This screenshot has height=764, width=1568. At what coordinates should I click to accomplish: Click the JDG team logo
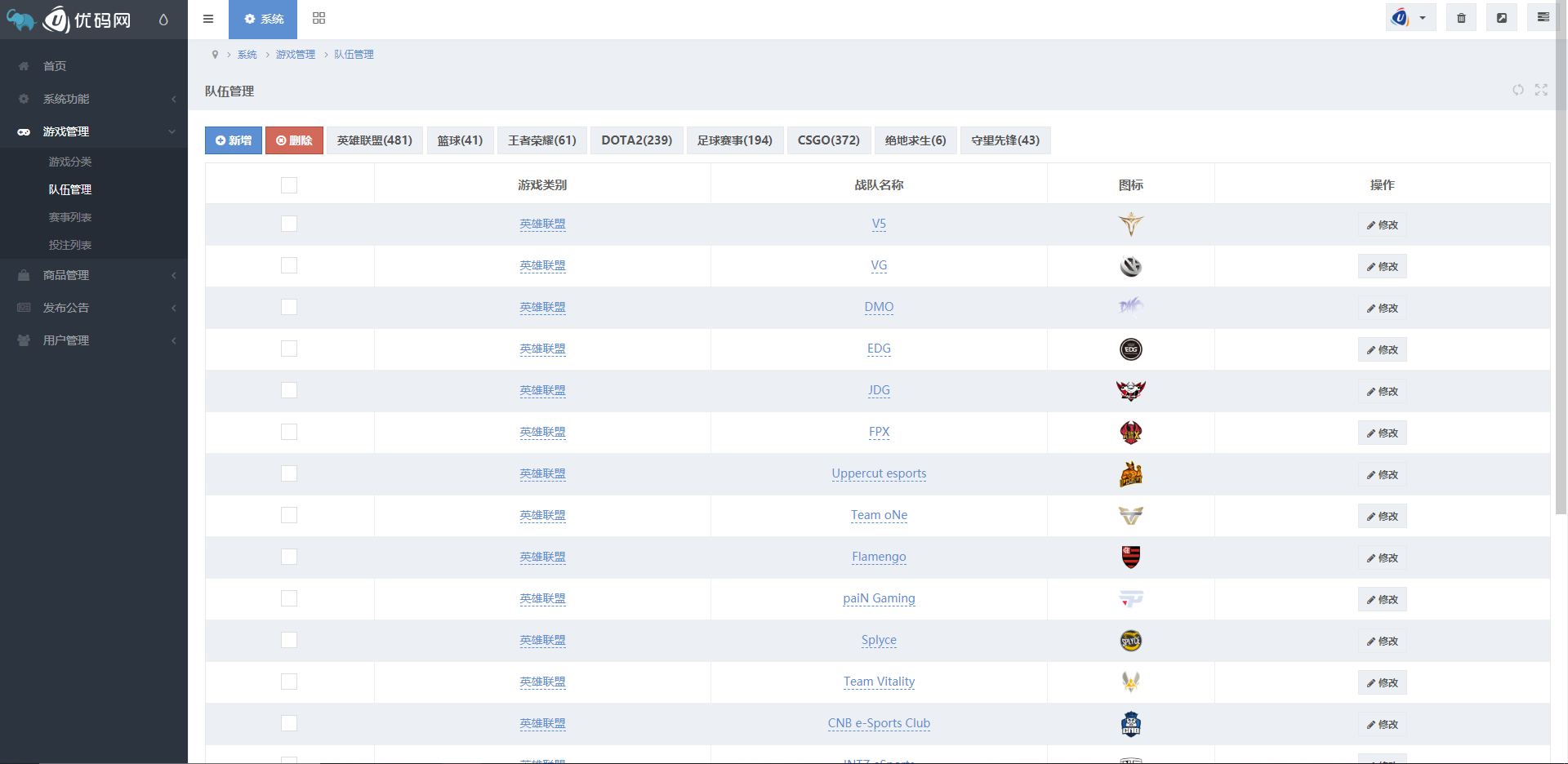(x=1131, y=391)
